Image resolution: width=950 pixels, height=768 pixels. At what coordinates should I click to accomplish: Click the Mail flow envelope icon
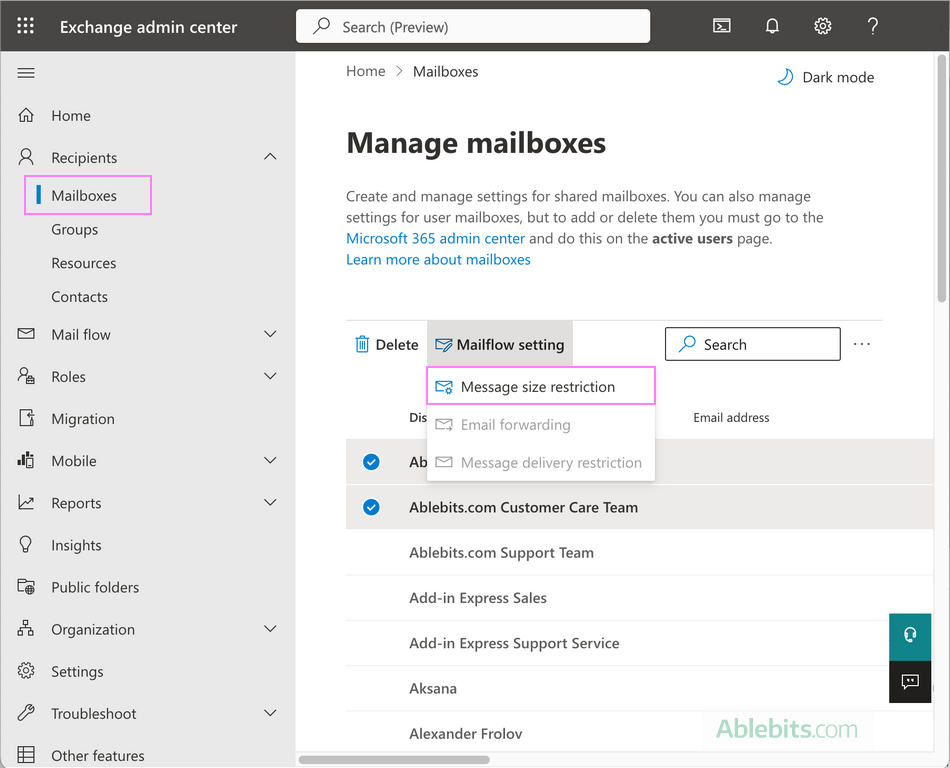click(x=26, y=334)
